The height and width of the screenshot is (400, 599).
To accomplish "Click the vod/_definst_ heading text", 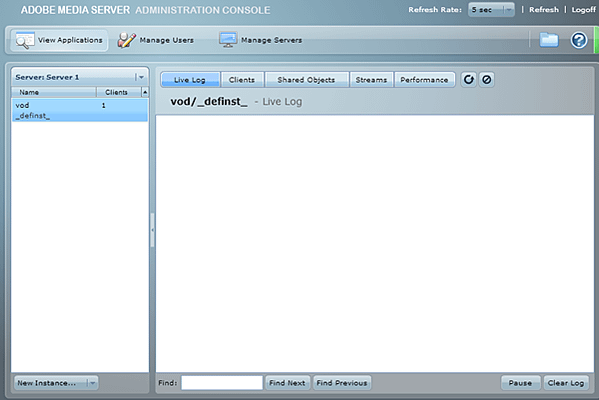I will [209, 102].
